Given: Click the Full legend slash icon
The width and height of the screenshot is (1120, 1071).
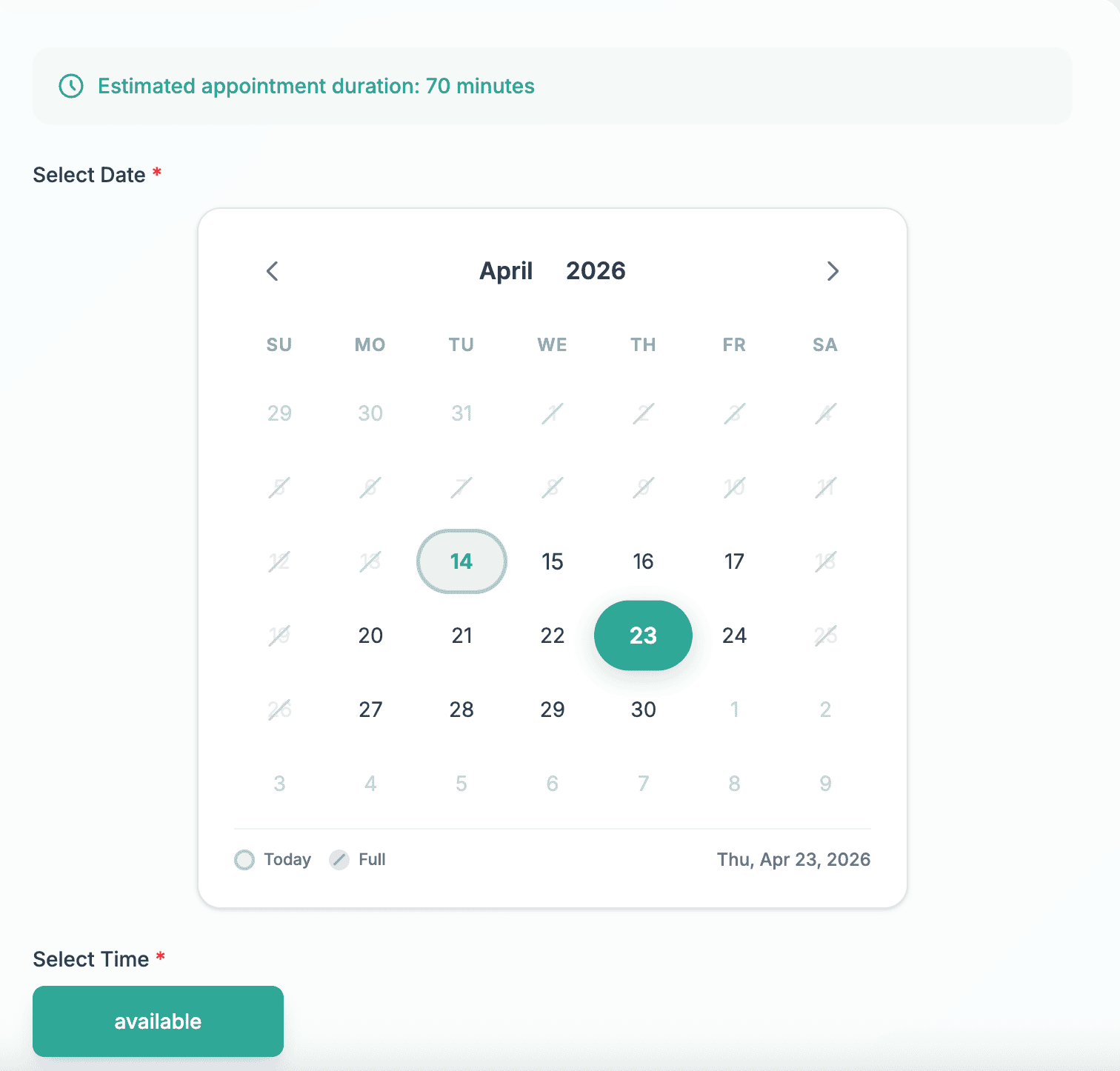Looking at the screenshot, I should (x=339, y=860).
